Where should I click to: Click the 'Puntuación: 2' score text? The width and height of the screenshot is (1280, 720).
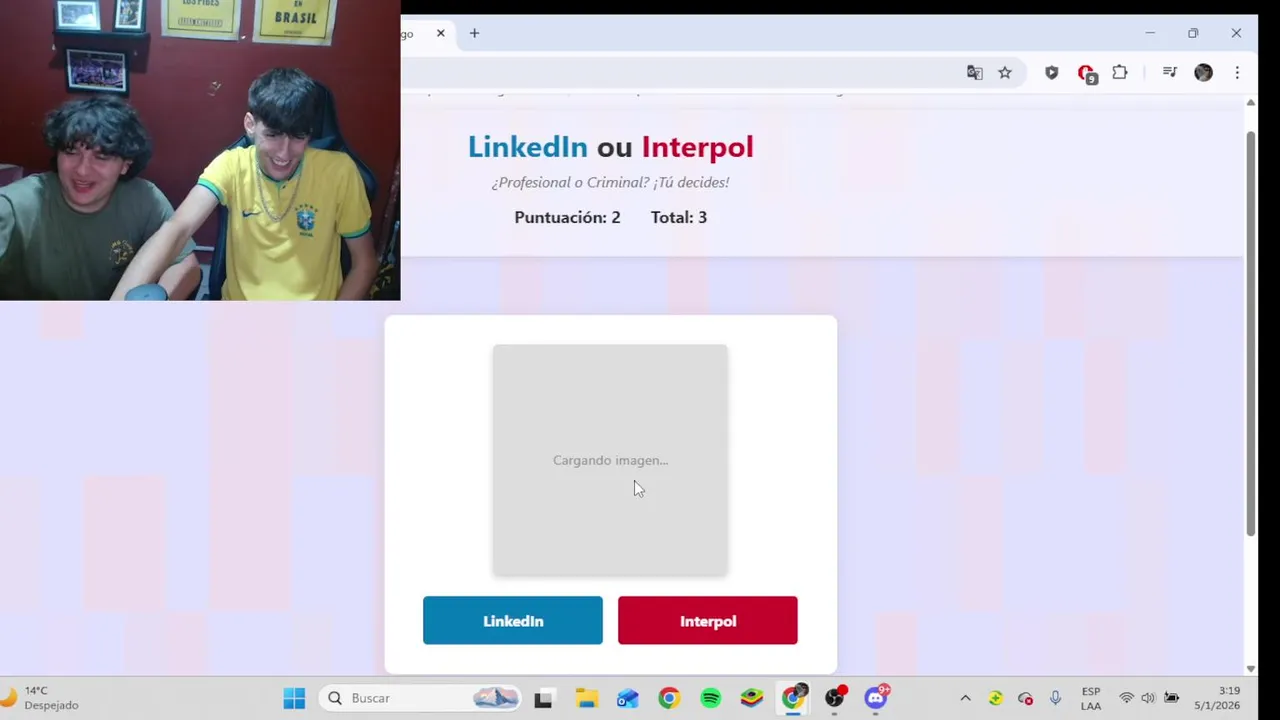coord(567,217)
